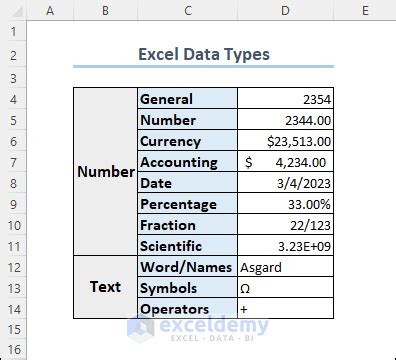Screen dimensions: 396x360
Task: Select the cell with the + operator
Action: 286,308
